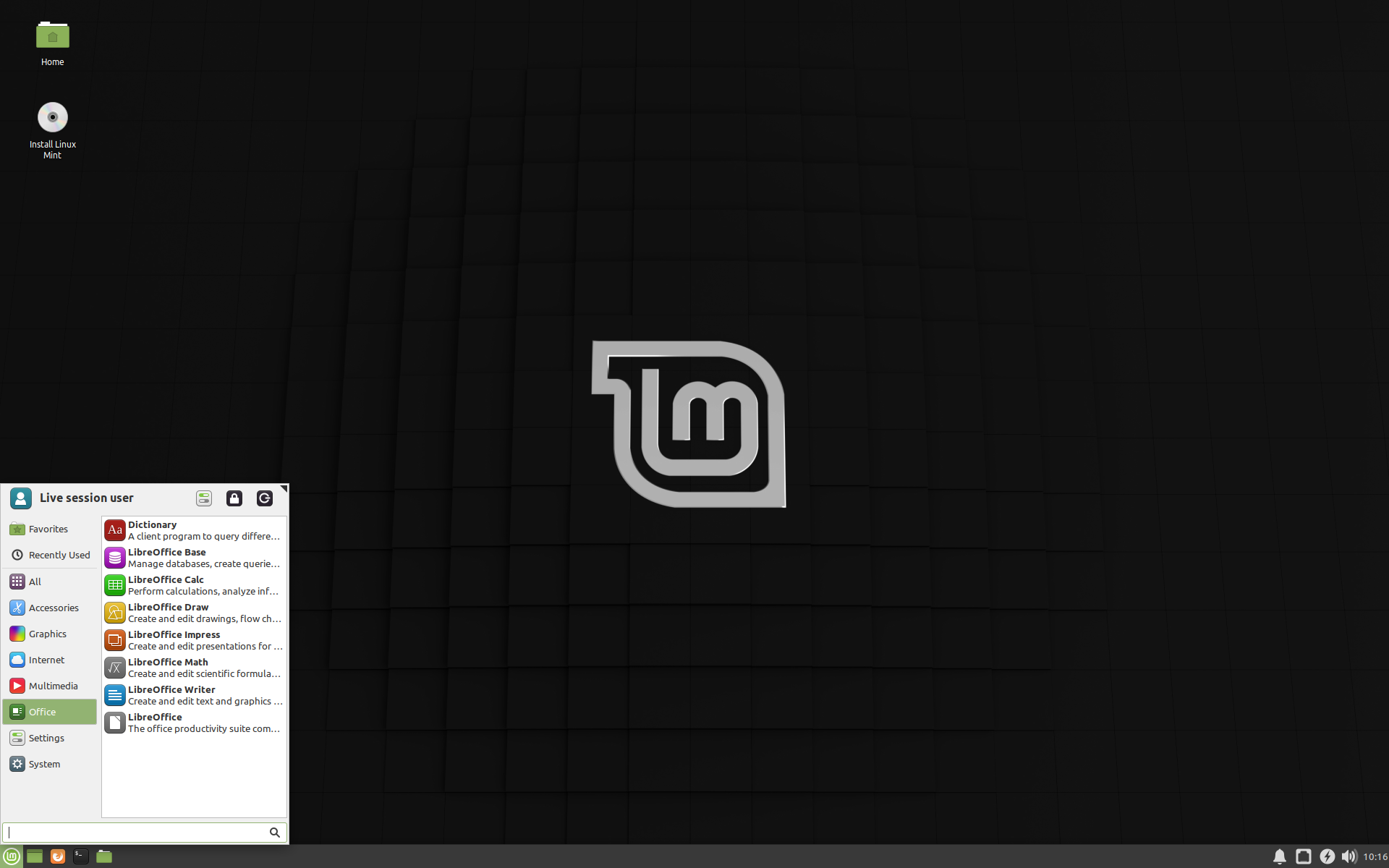The height and width of the screenshot is (868, 1389).
Task: Open LibreOffice Draw application
Action: 193,612
